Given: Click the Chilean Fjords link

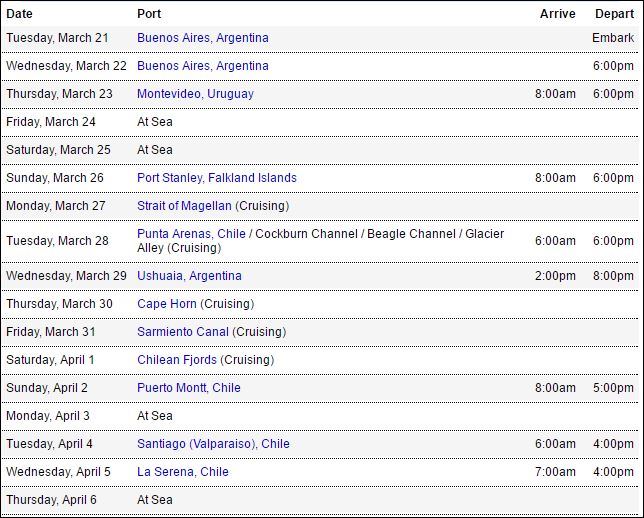Looking at the screenshot, I should click(x=177, y=360).
